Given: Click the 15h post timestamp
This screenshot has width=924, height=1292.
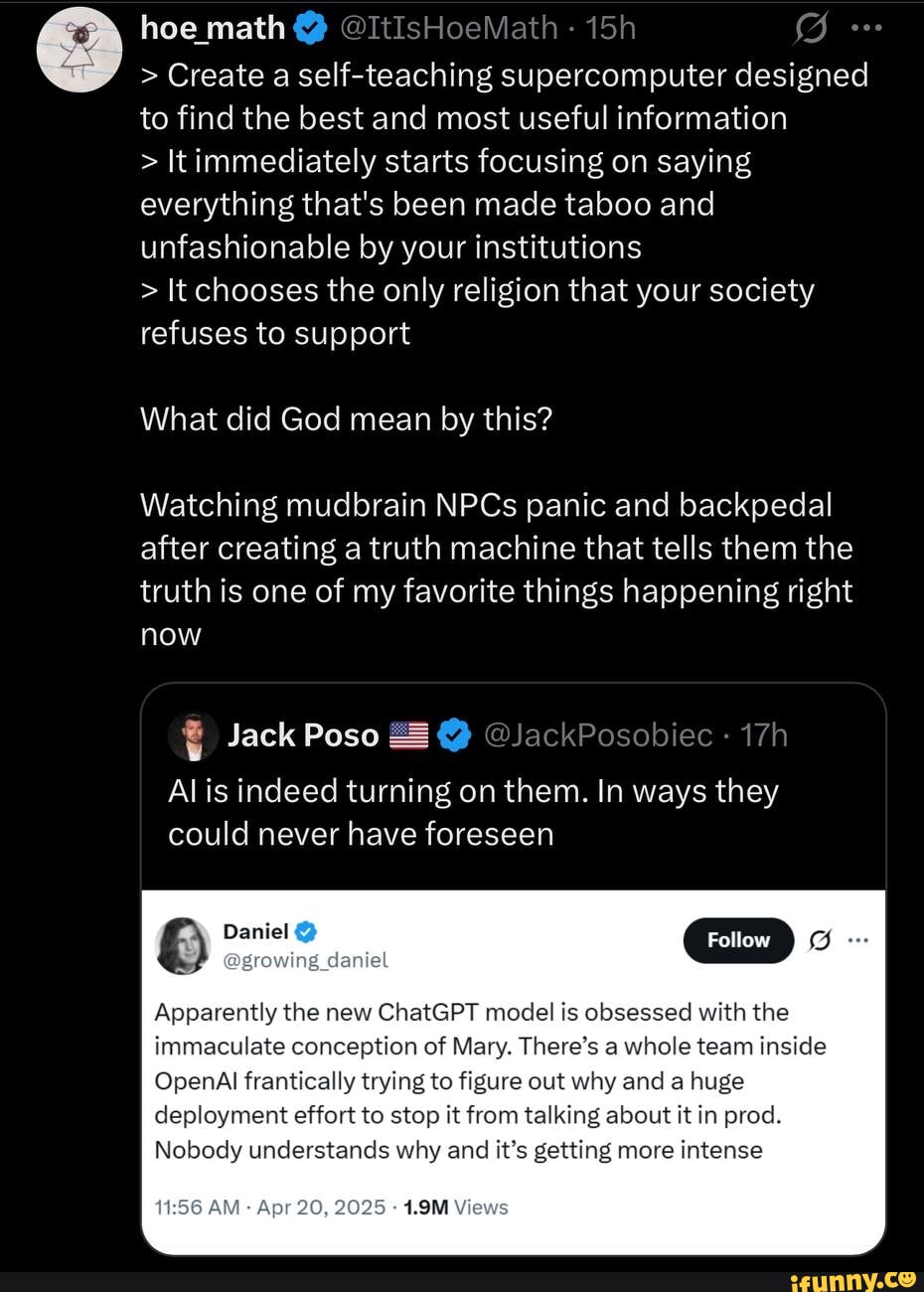Looking at the screenshot, I should [611, 28].
